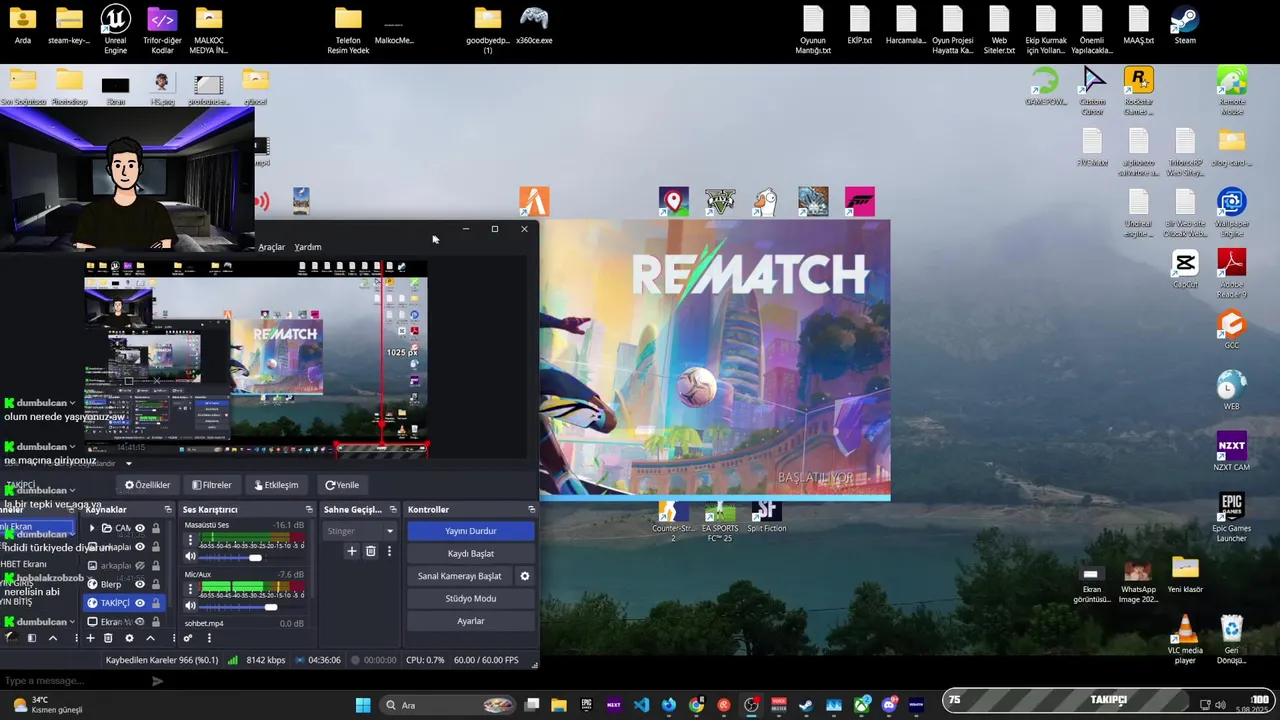This screenshot has width=1280, height=720.
Task: Open the NZXT CAM desktop icon
Action: [x=1231, y=451]
